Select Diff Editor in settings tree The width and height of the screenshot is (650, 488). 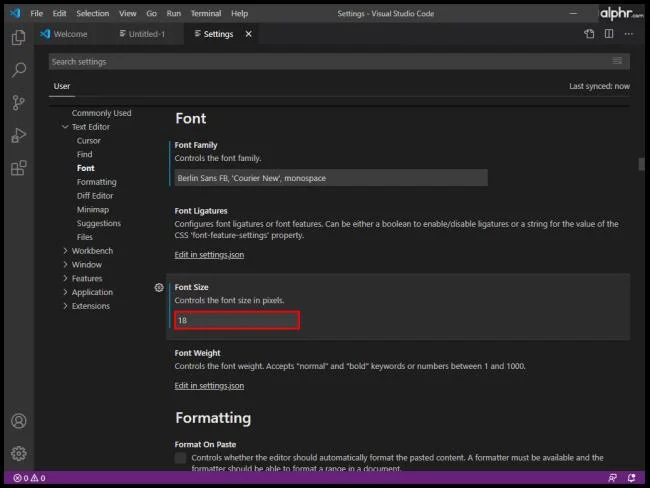[95, 196]
